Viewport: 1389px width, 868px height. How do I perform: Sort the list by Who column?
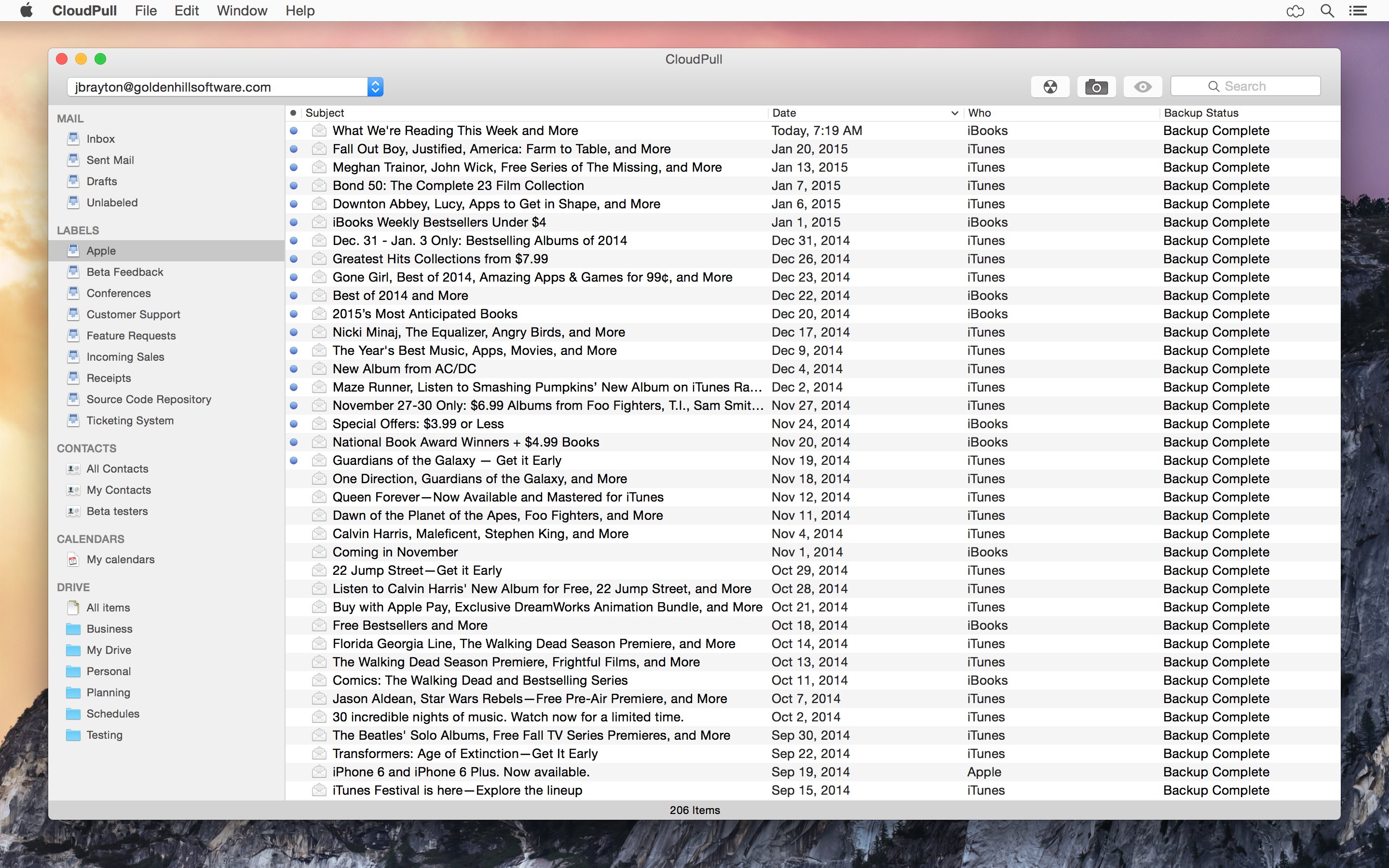pos(979,113)
